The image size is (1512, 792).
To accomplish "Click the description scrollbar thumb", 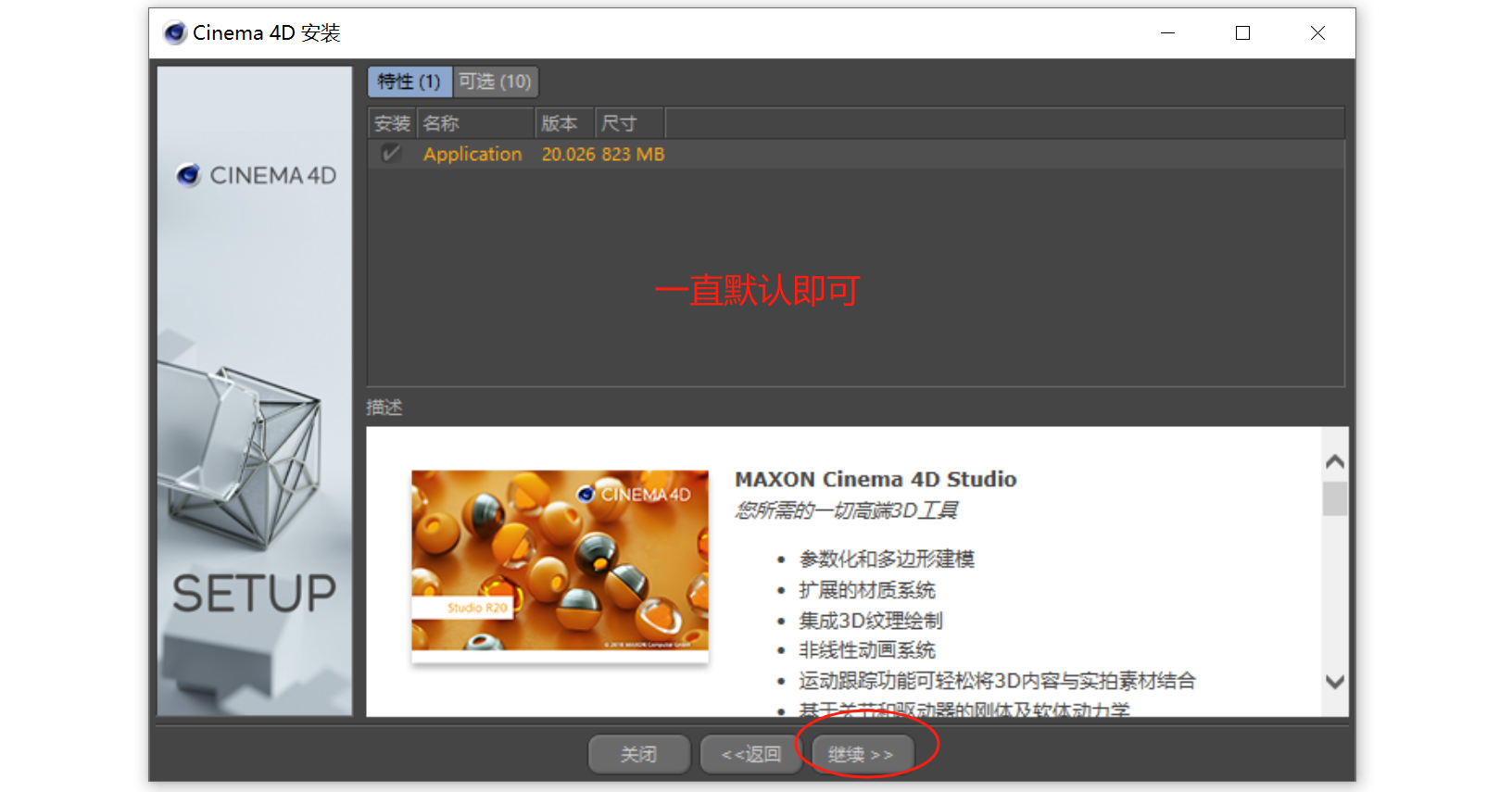I will (1335, 498).
